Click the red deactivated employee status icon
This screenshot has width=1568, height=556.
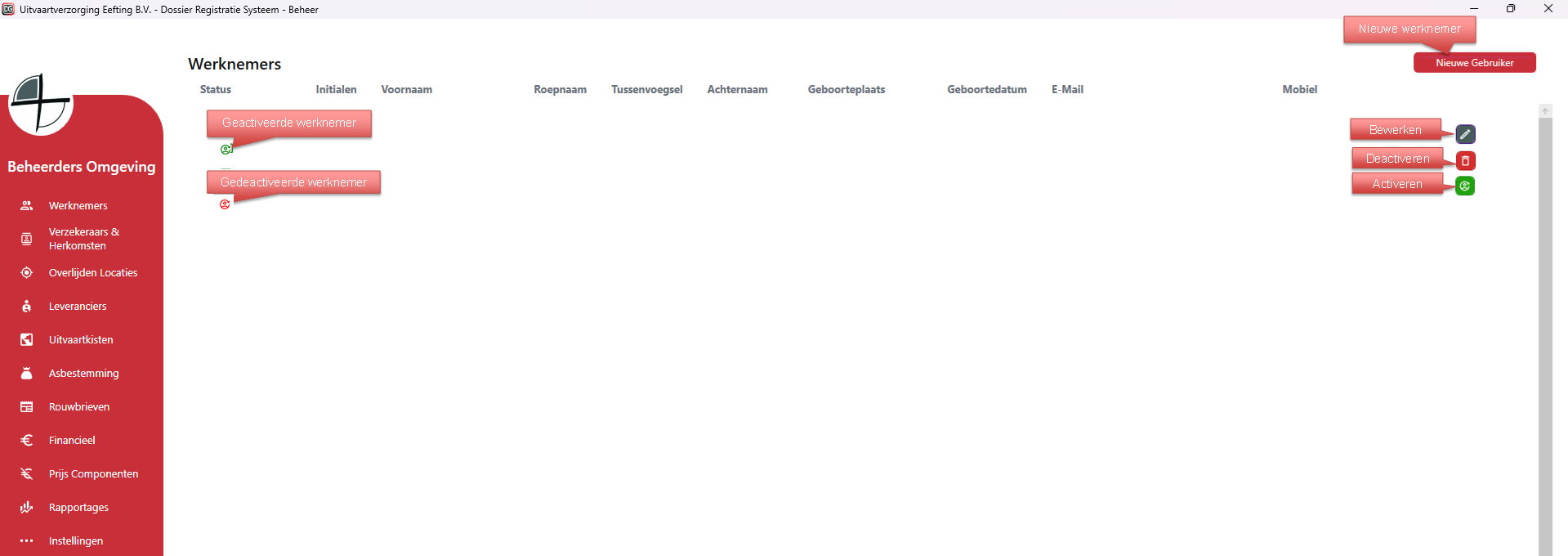(x=225, y=204)
